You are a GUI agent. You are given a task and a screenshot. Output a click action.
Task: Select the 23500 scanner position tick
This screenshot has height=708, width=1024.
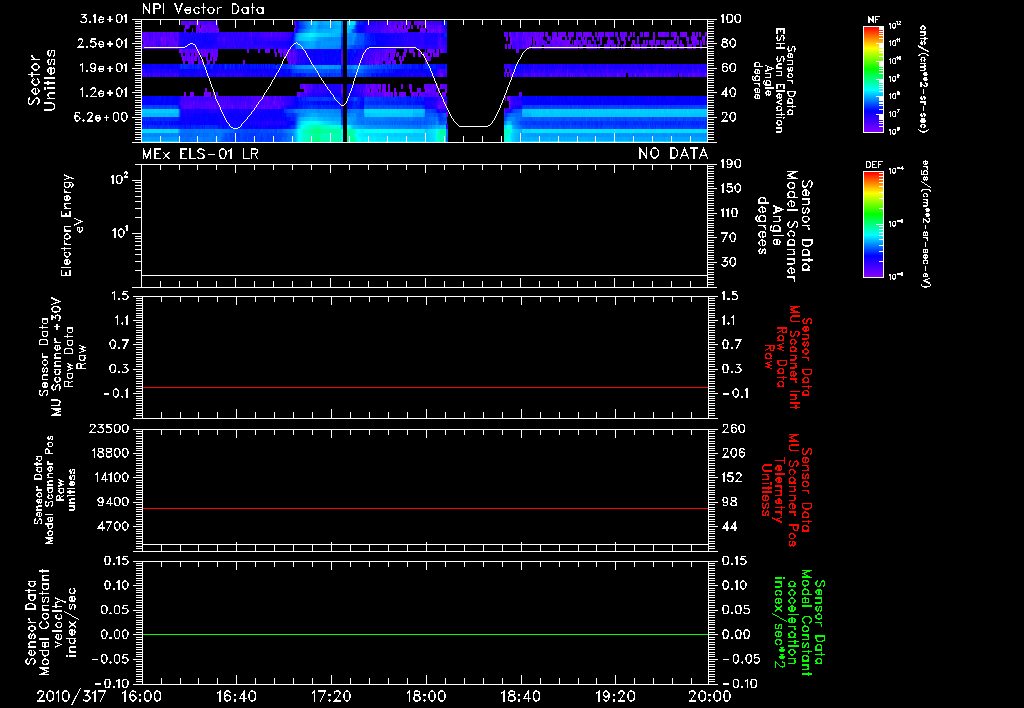point(109,428)
